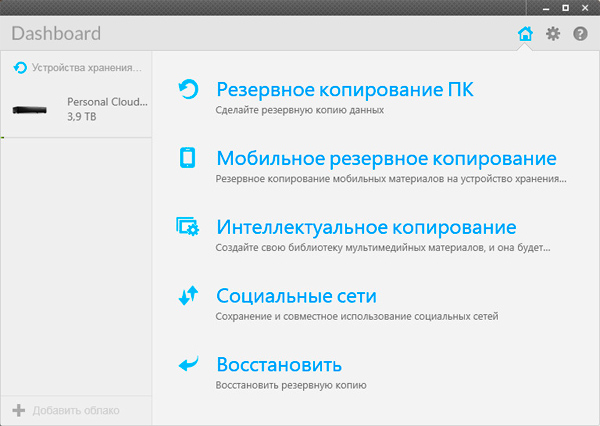The width and height of the screenshot is (600, 426).
Task: Choose Интеллектуальное копирование
Action: (366, 227)
